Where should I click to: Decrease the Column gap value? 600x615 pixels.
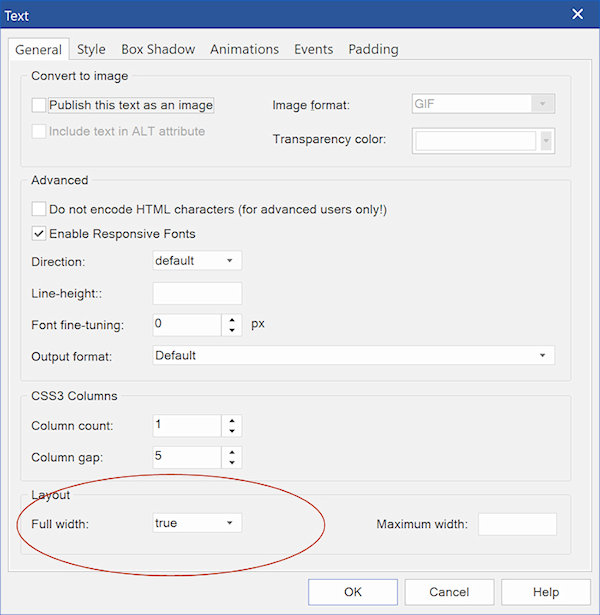point(232,464)
